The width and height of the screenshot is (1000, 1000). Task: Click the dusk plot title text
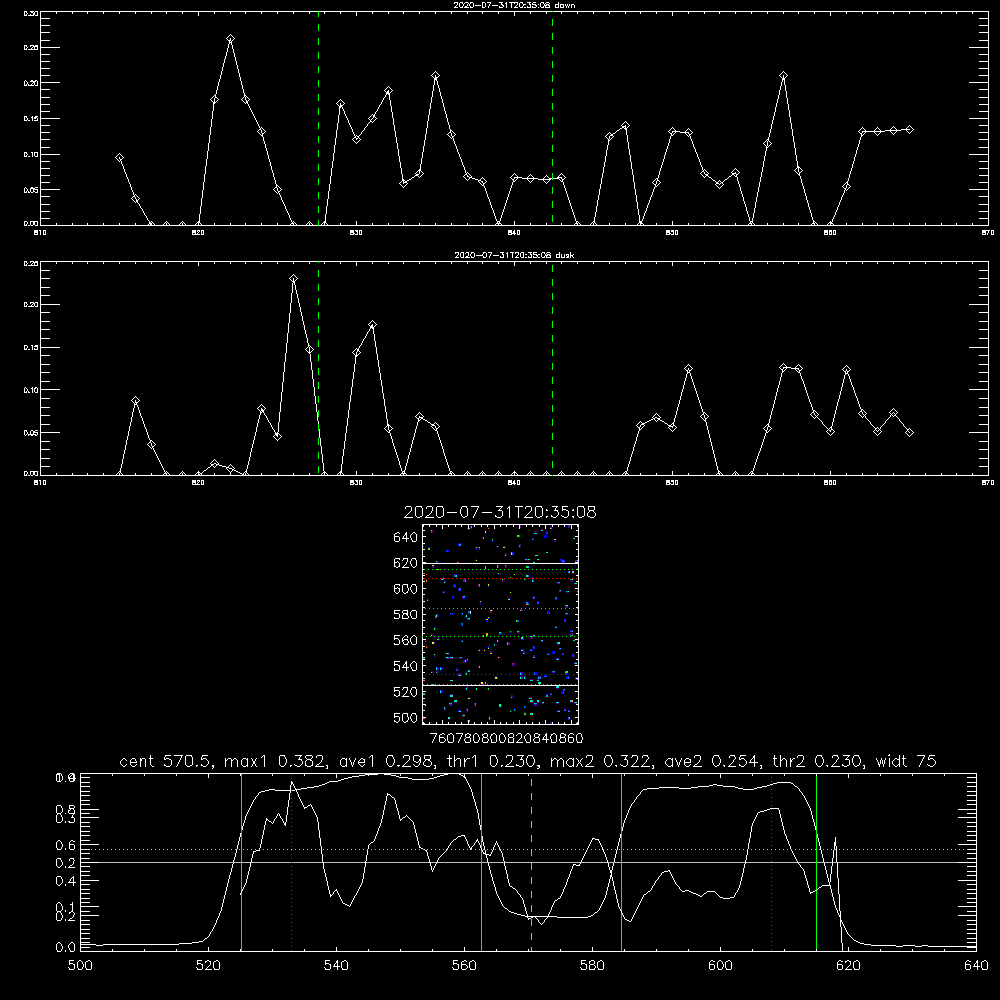(x=514, y=255)
